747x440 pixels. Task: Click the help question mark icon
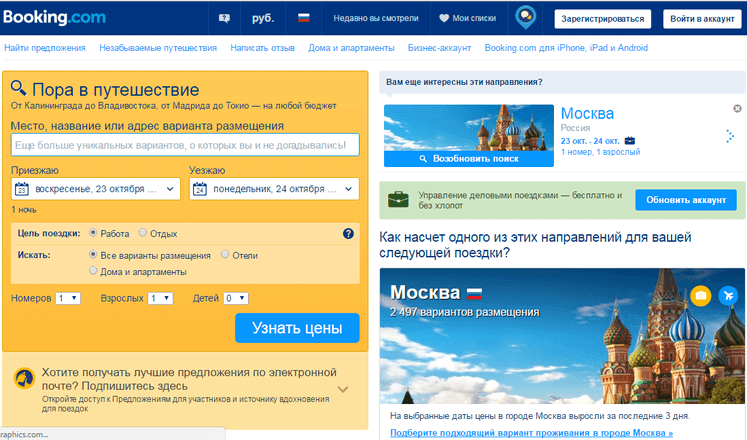coord(348,234)
